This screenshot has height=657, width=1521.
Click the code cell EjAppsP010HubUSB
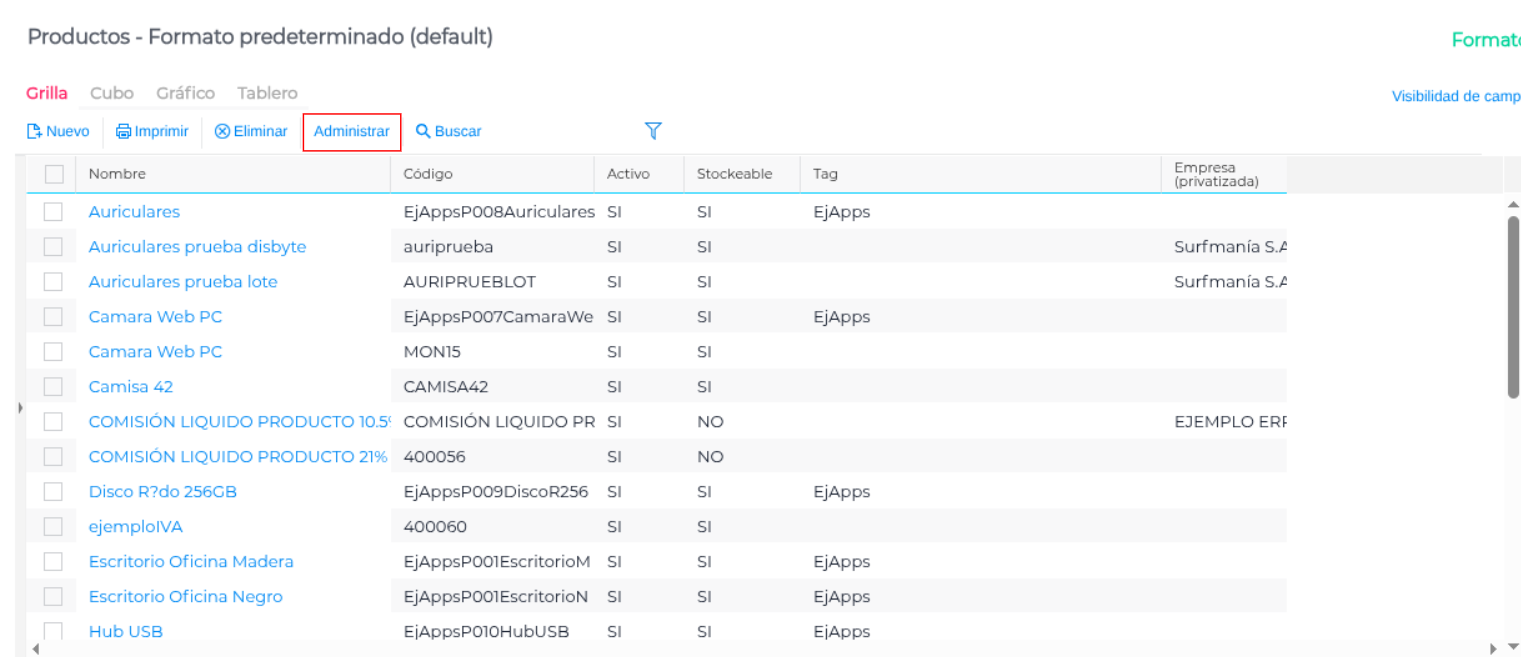click(488, 632)
